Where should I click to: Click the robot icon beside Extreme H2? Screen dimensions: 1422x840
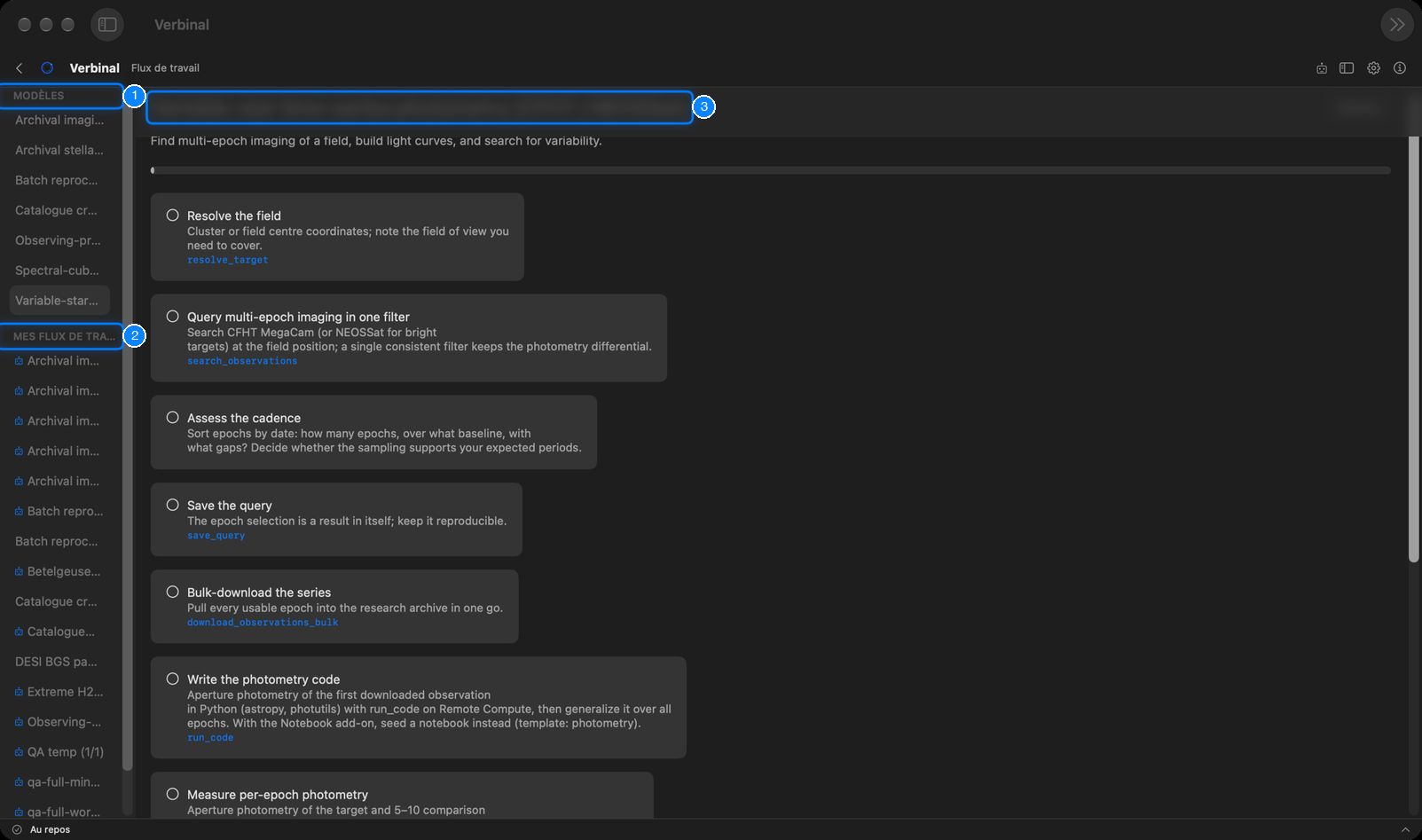pyautogui.click(x=19, y=693)
